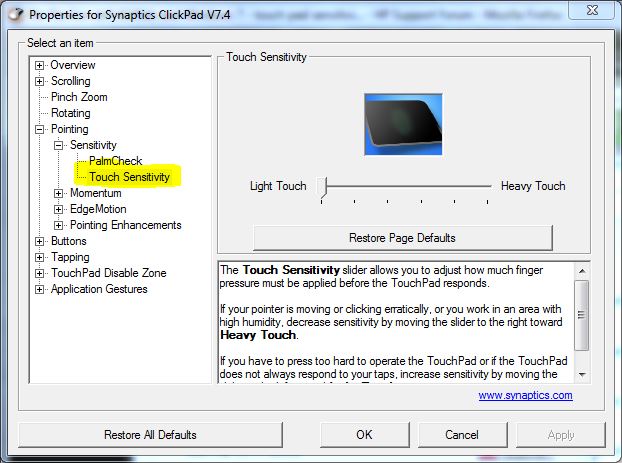The width and height of the screenshot is (622, 463).
Task: Click the Synaptics title bar icon
Action: 16,15
